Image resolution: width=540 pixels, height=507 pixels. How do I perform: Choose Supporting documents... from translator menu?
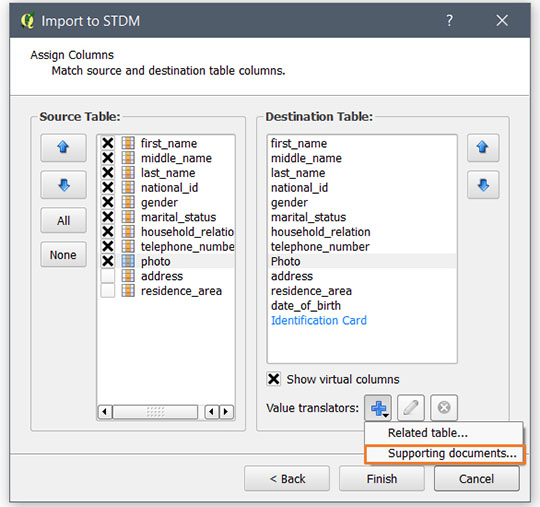click(x=445, y=454)
